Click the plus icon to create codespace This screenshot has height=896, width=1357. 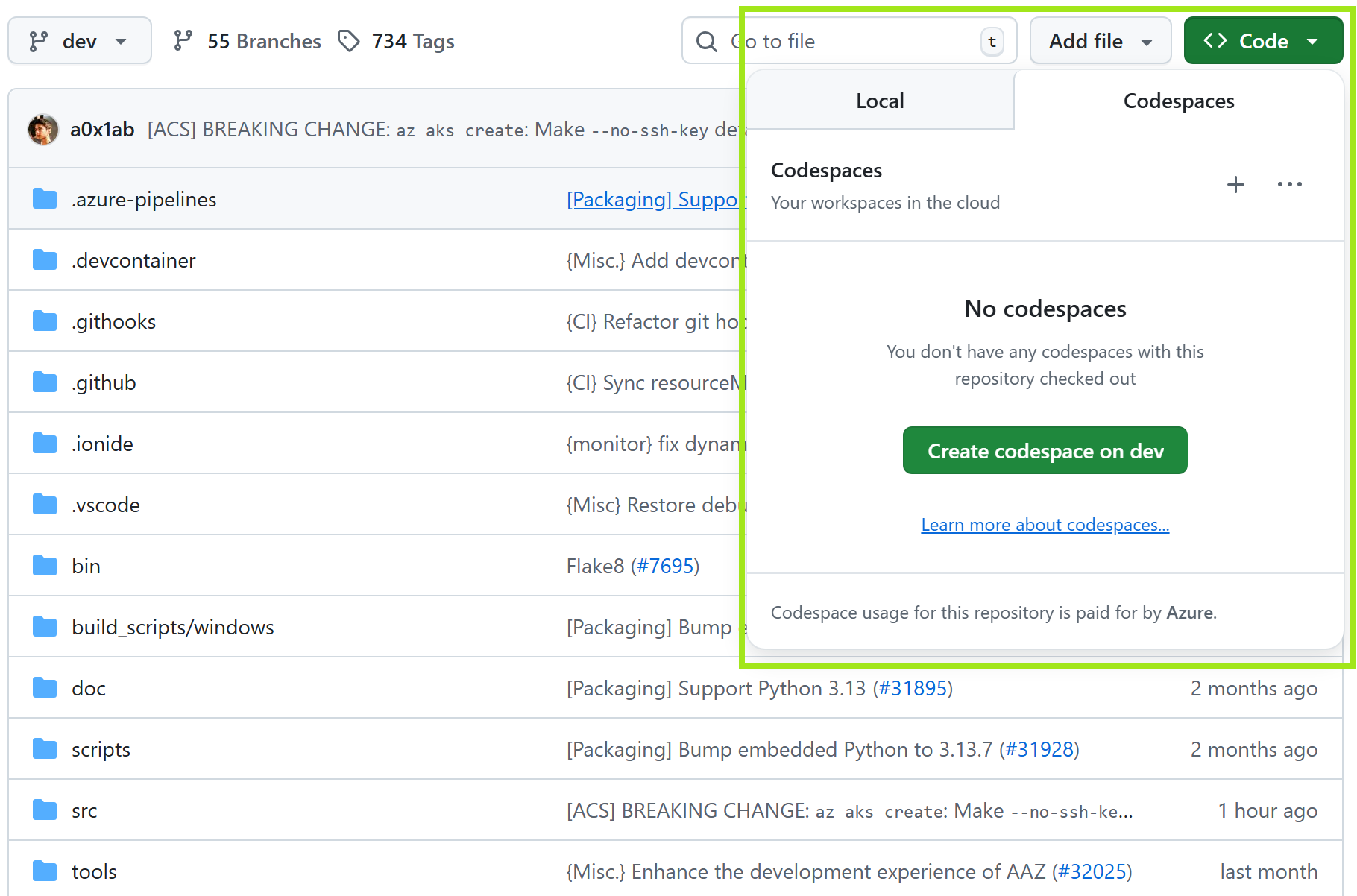click(1235, 184)
